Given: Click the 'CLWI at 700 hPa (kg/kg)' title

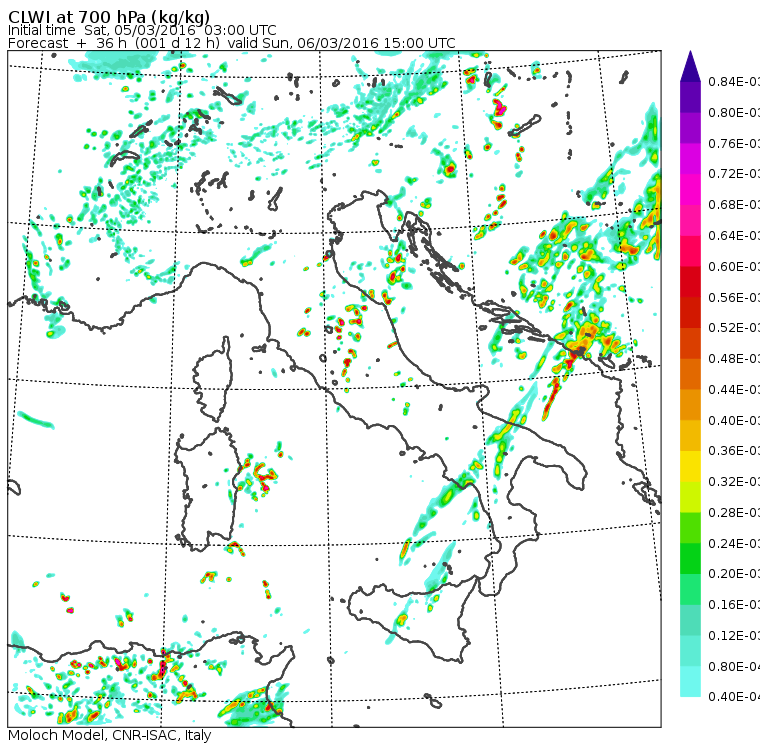Looking at the screenshot, I should pyautogui.click(x=109, y=17).
